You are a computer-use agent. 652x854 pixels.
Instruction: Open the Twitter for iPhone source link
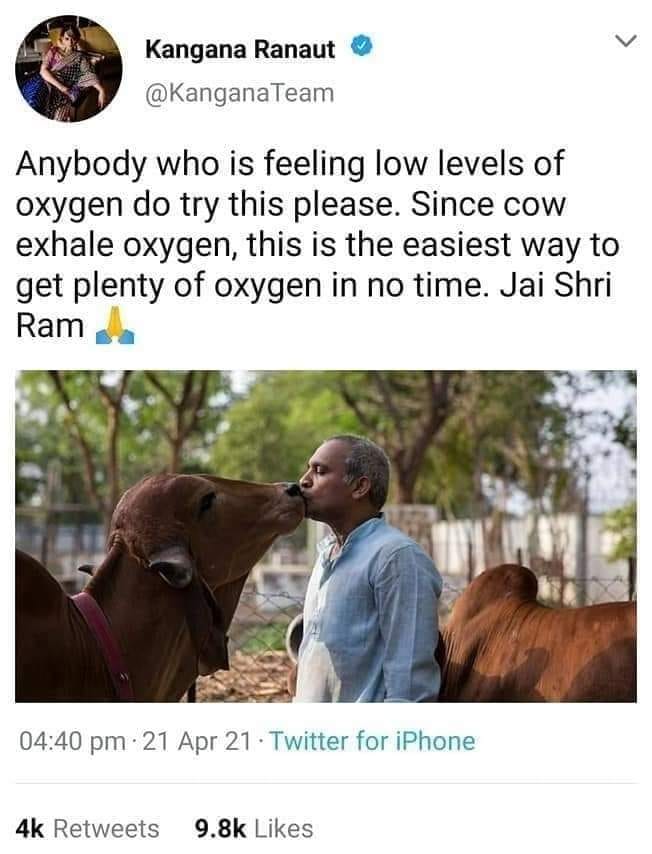coord(373,741)
